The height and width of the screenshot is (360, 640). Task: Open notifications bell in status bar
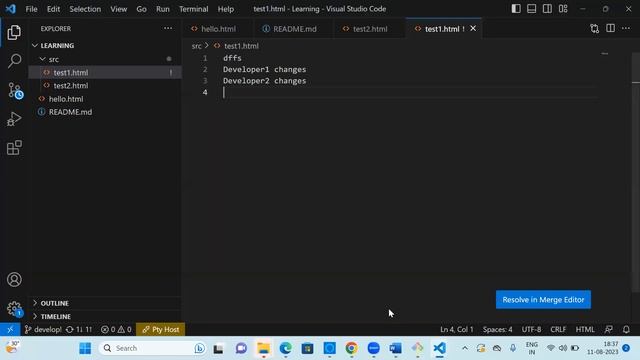[626, 329]
